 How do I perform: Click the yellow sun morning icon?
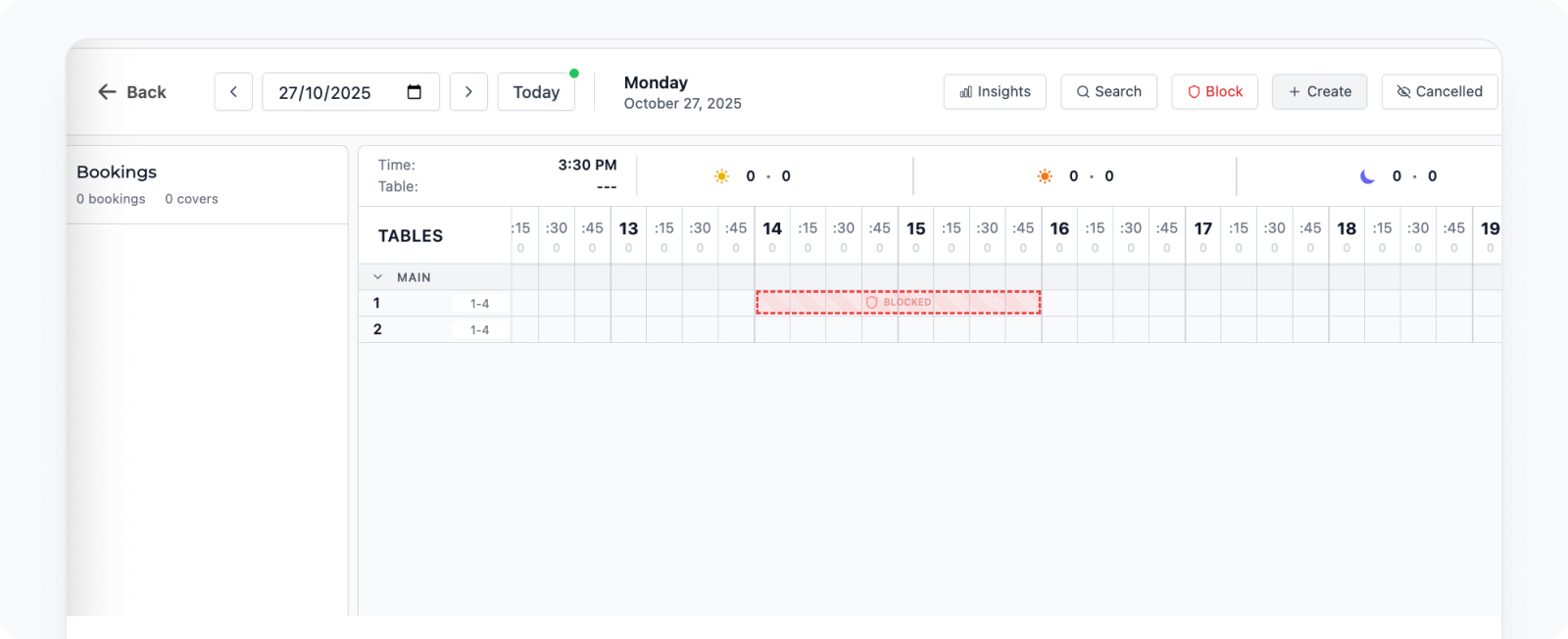pyautogui.click(x=721, y=176)
